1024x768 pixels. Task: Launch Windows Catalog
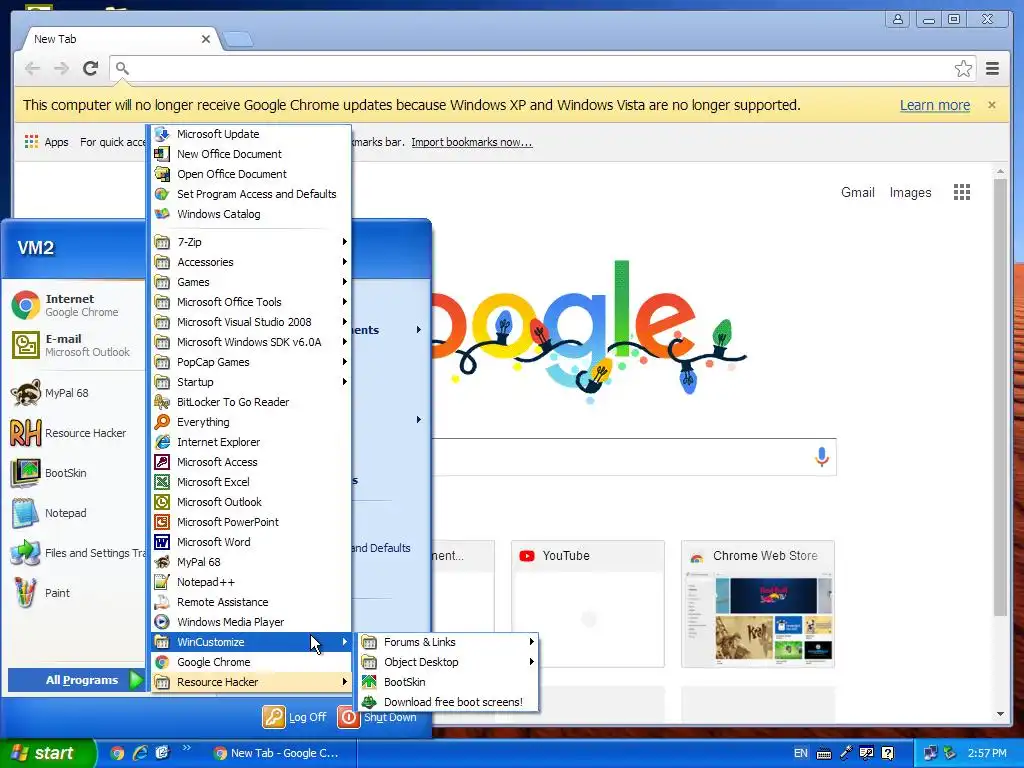click(x=251, y=214)
